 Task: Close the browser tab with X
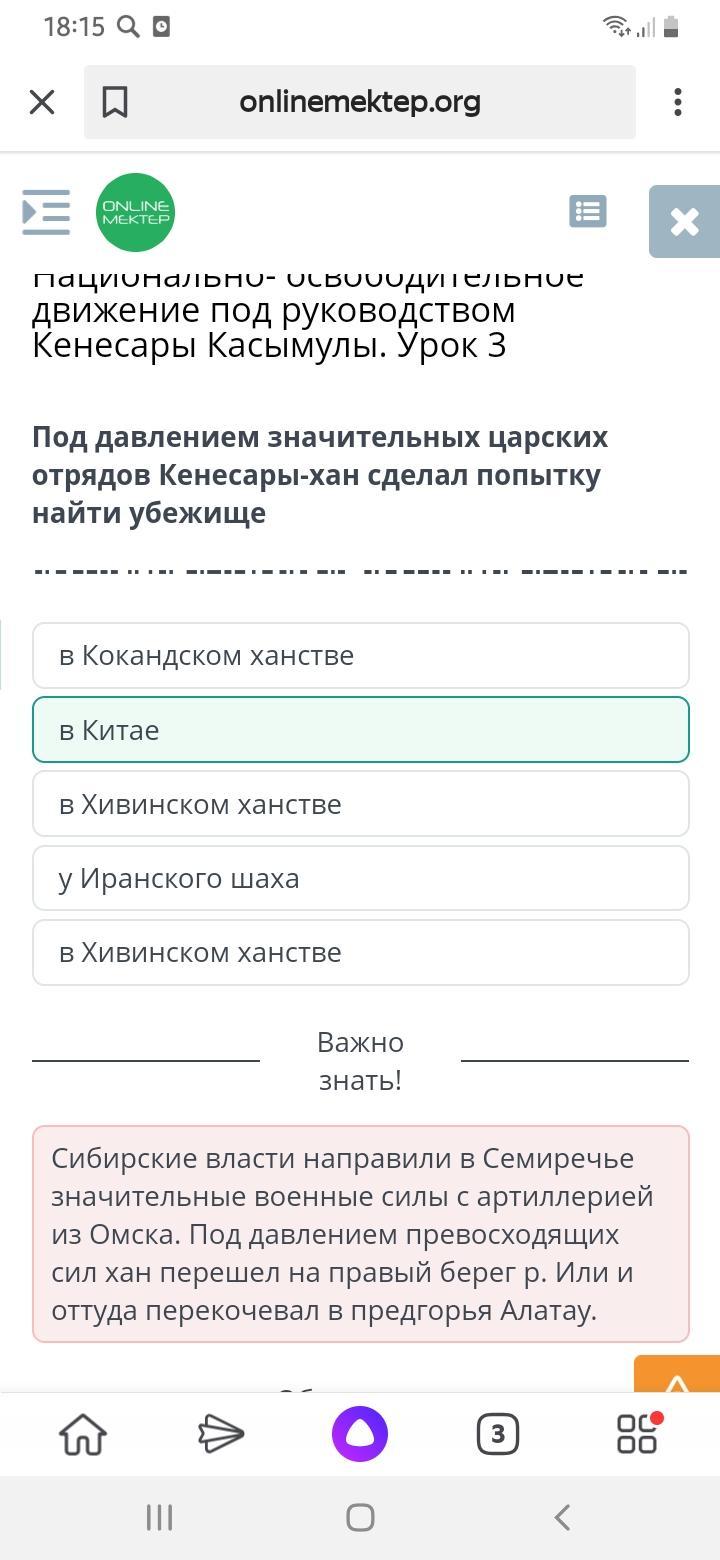click(x=42, y=102)
